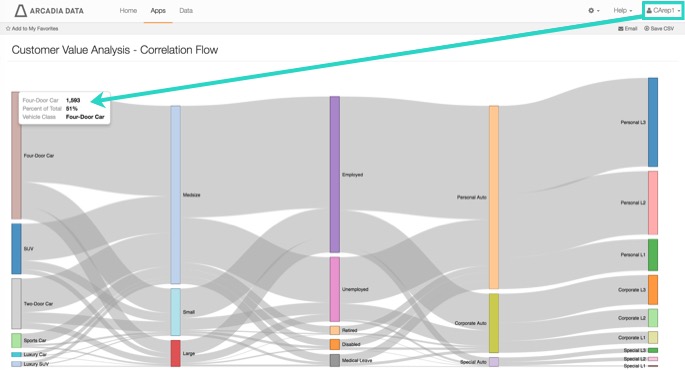Select the Apps tab
The height and width of the screenshot is (370, 685).
[x=158, y=10]
